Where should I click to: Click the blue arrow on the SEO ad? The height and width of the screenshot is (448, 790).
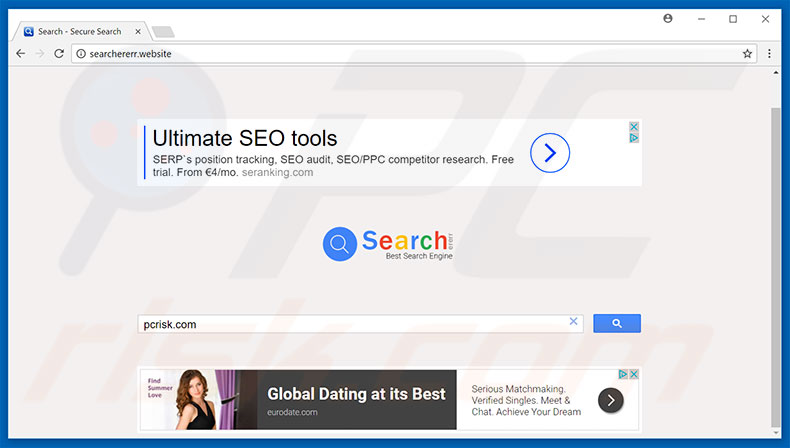point(550,153)
